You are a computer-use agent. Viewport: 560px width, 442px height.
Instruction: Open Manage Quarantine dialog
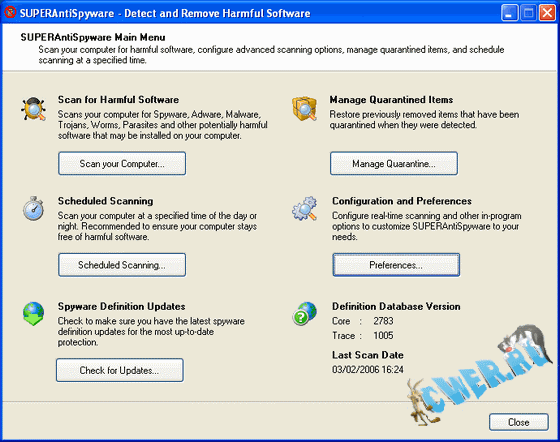click(x=394, y=164)
